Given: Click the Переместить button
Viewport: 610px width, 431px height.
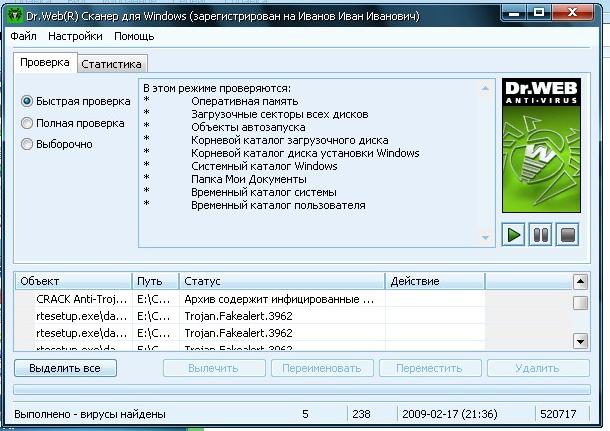Looking at the screenshot, I should (x=430, y=368).
